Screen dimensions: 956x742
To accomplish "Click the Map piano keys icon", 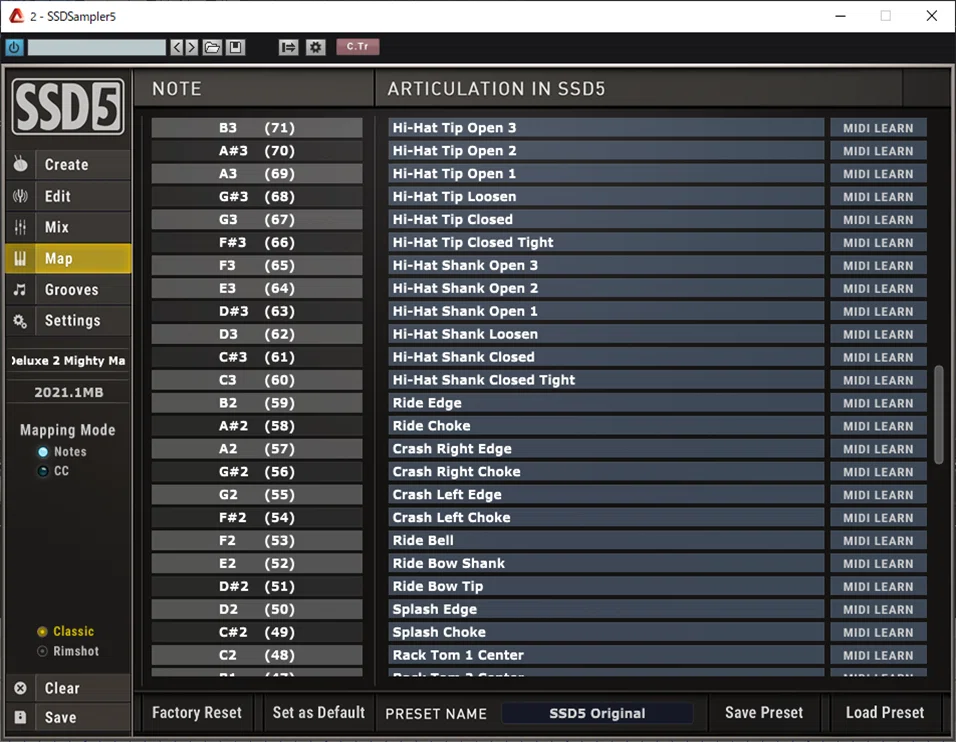I will click(x=21, y=259).
